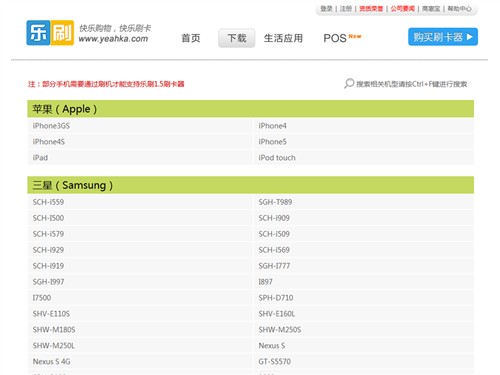Open the red 资质荣誉 link
The width and height of the screenshot is (500, 375).
pyautogui.click(x=371, y=9)
